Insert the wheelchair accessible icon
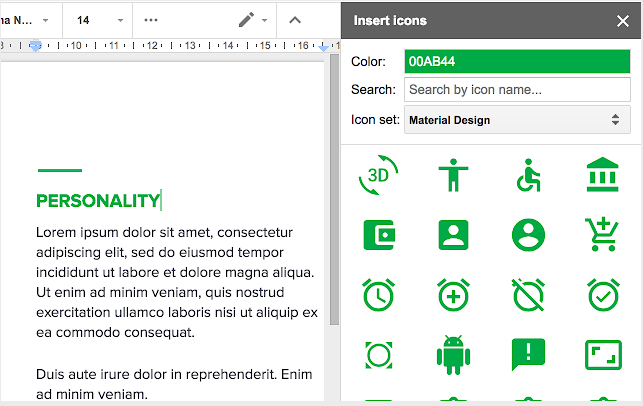 528,176
